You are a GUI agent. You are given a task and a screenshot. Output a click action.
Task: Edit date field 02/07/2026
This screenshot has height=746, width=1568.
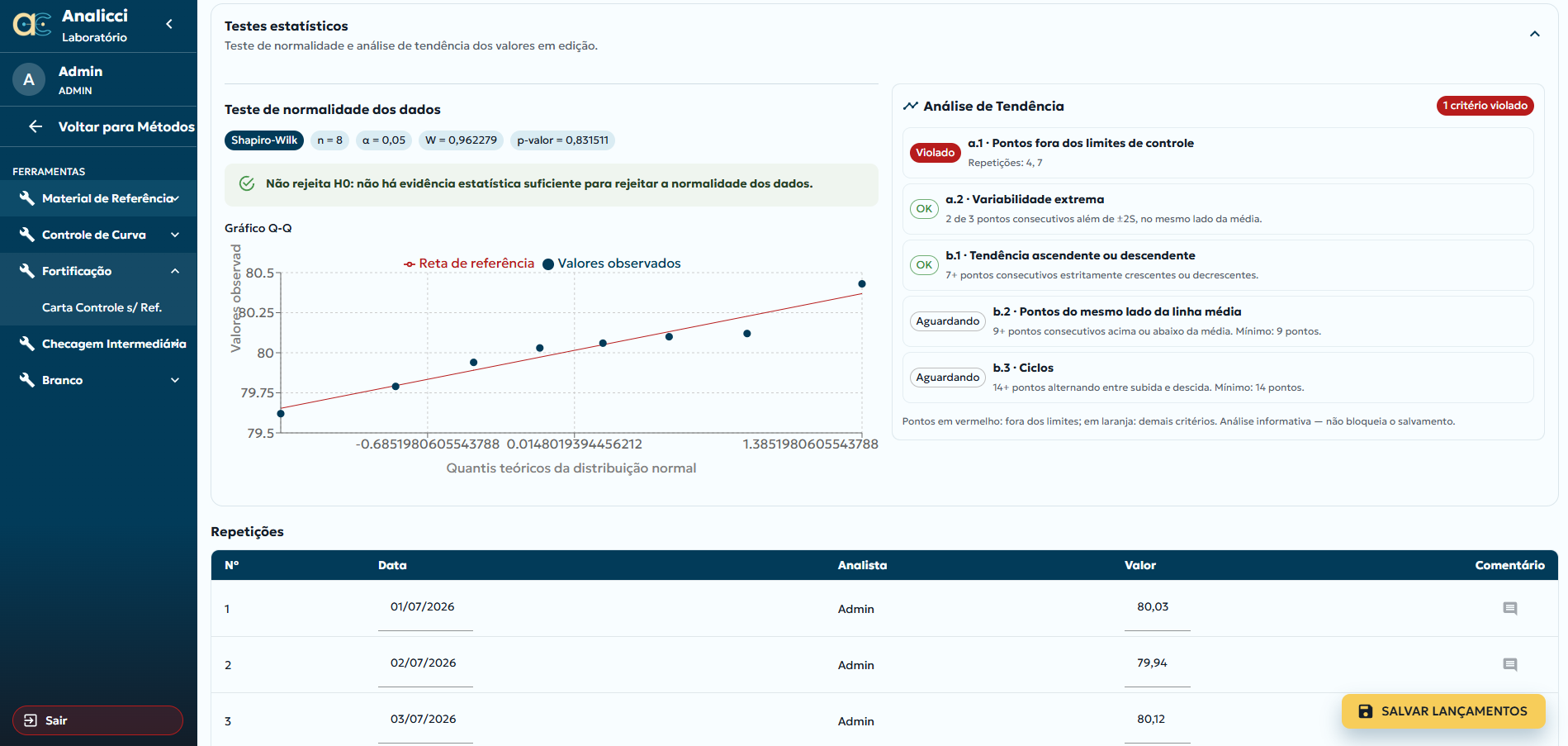point(425,663)
